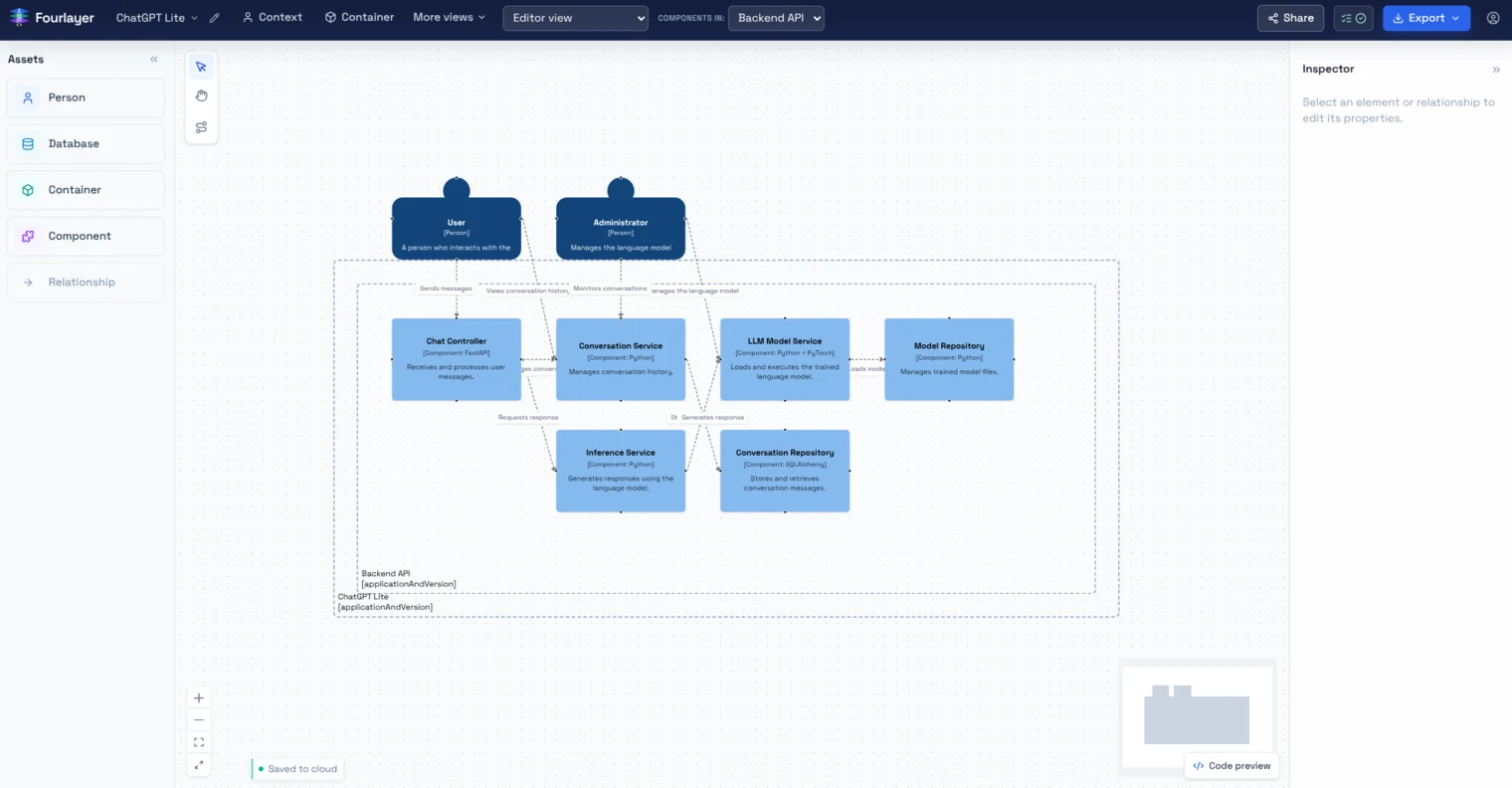Pick the Database asset
Image resolution: width=1512 pixels, height=788 pixels.
tap(86, 144)
